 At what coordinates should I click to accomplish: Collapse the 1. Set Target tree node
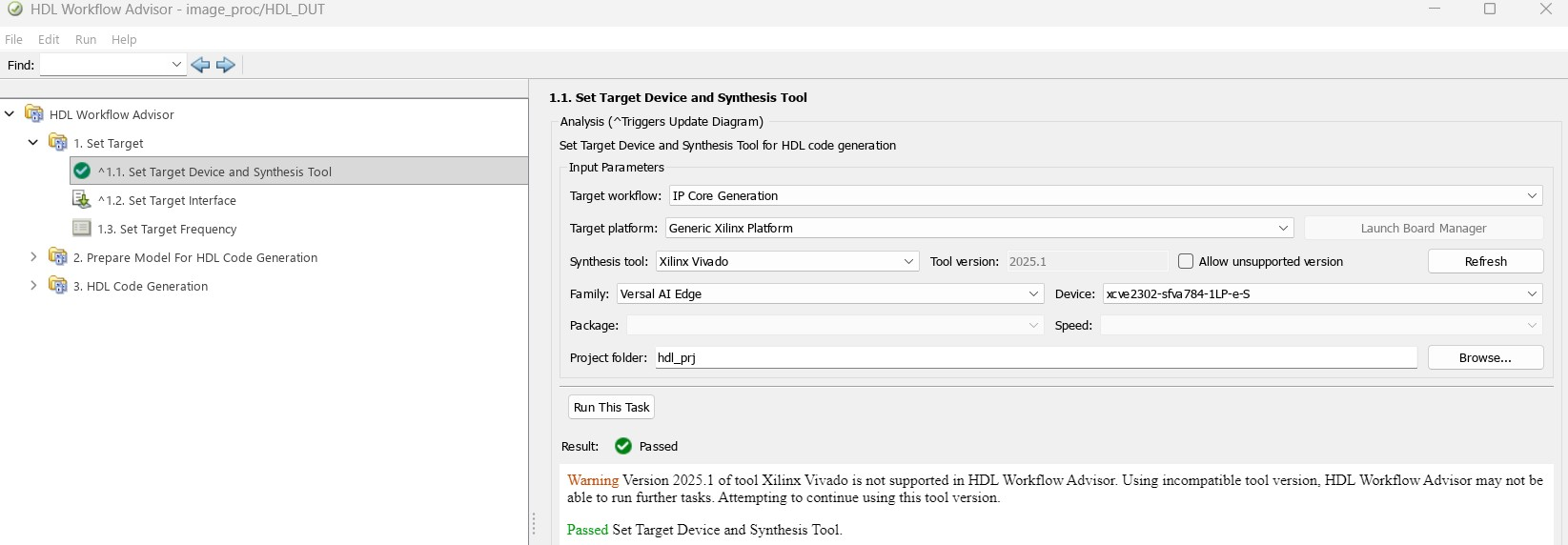[x=33, y=143]
